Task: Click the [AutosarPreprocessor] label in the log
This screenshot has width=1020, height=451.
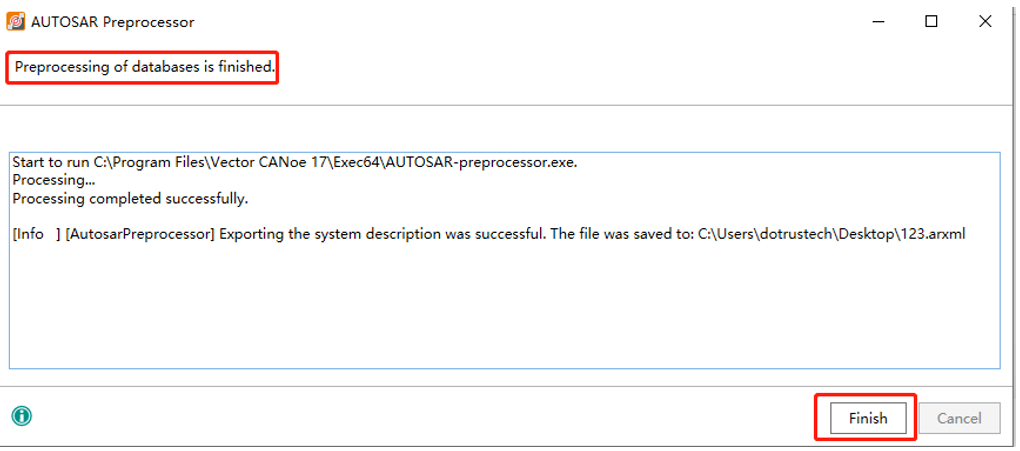Action: click(139, 234)
